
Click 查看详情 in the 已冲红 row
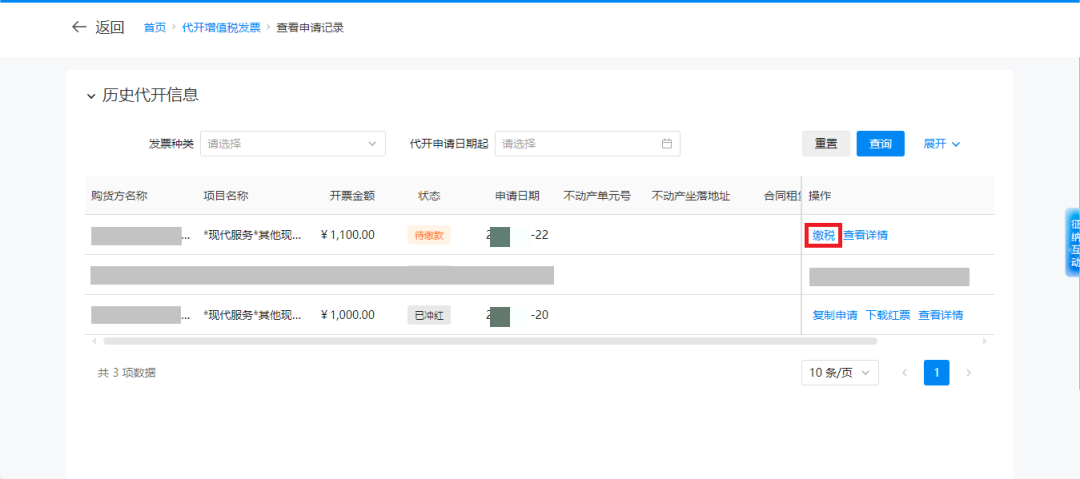941,316
